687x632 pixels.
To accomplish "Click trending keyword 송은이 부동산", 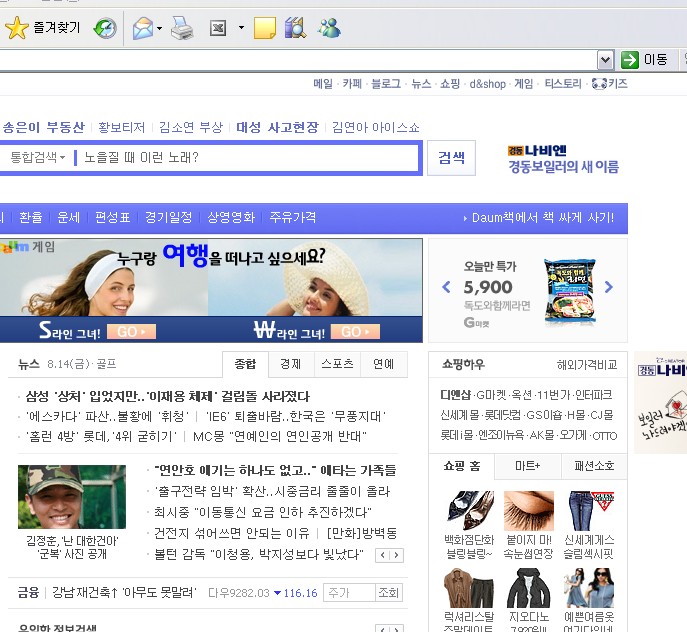I will point(43,128).
